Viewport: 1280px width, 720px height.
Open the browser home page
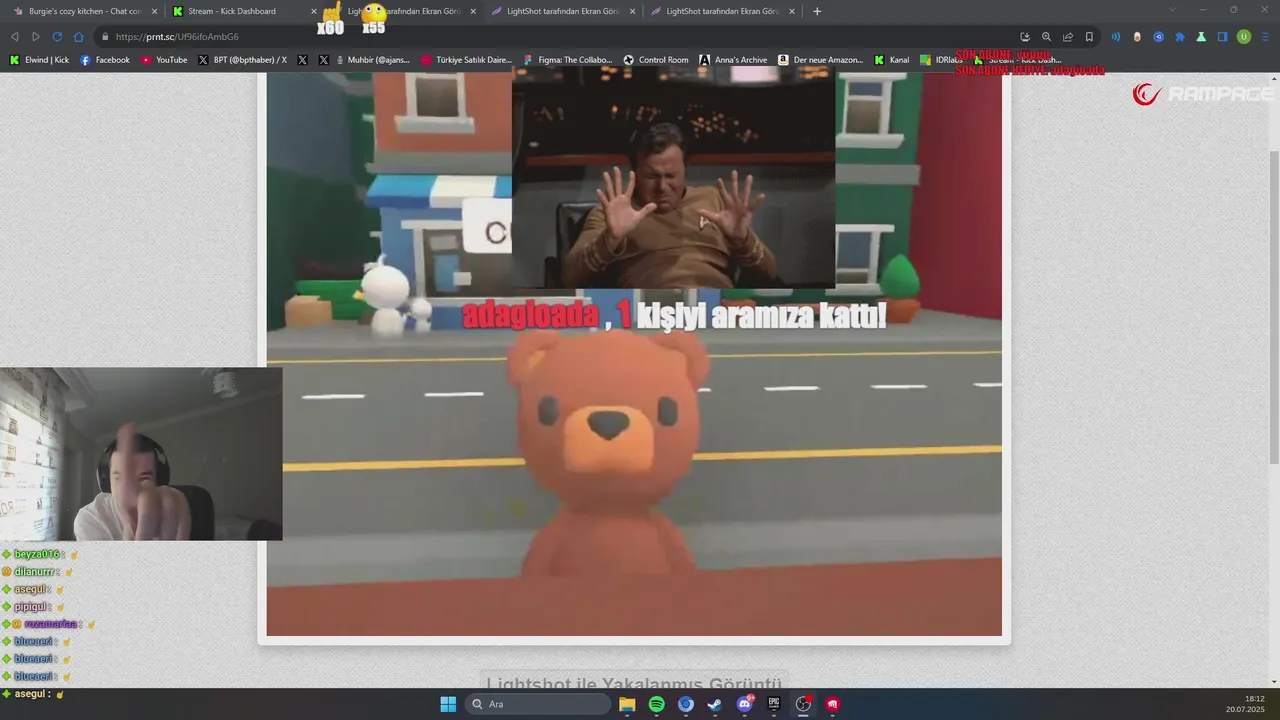pos(79,37)
